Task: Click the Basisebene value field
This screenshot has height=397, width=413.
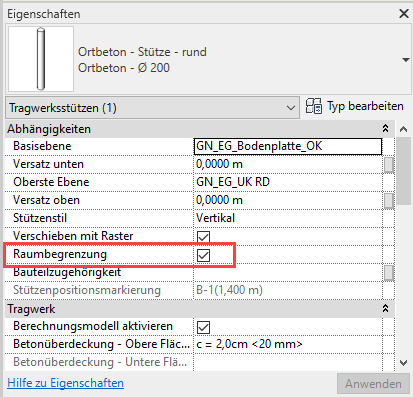Action: (288, 146)
